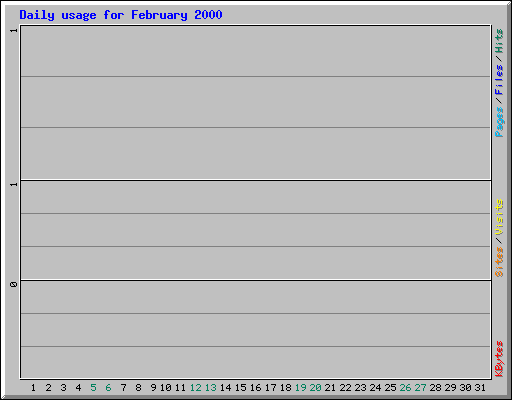Select the green 'Hits' legend label

(x=499, y=41)
